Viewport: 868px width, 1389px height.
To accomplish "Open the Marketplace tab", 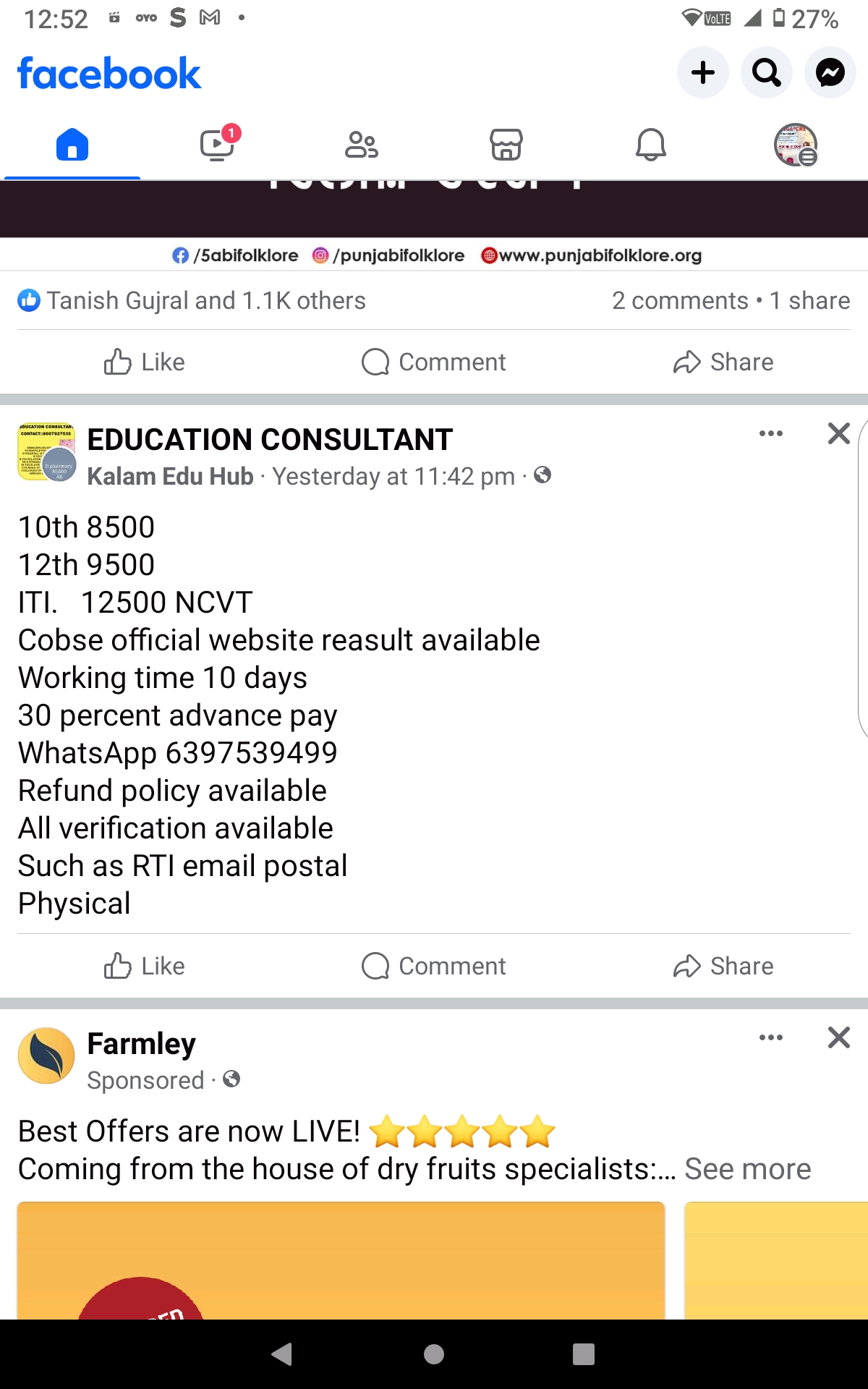I will tap(506, 145).
